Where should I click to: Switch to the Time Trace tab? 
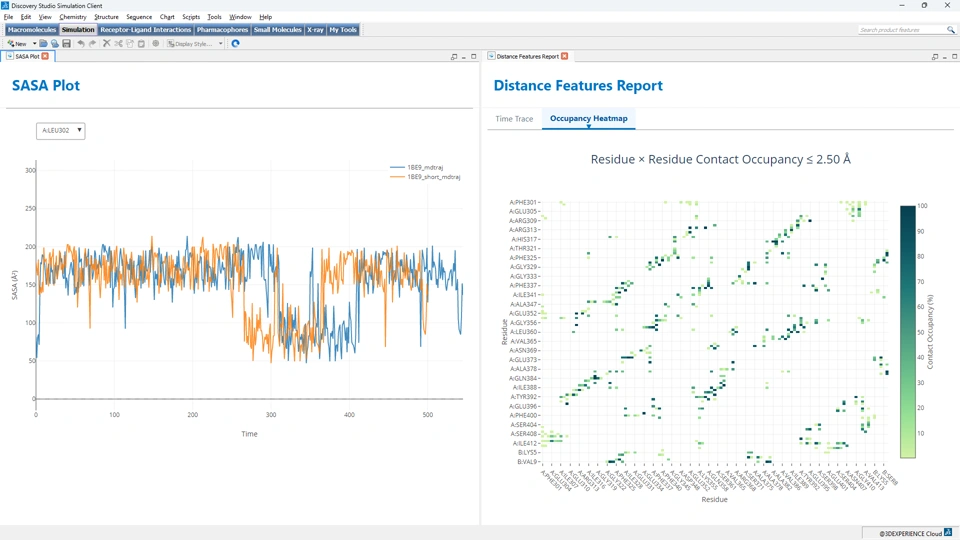(514, 119)
